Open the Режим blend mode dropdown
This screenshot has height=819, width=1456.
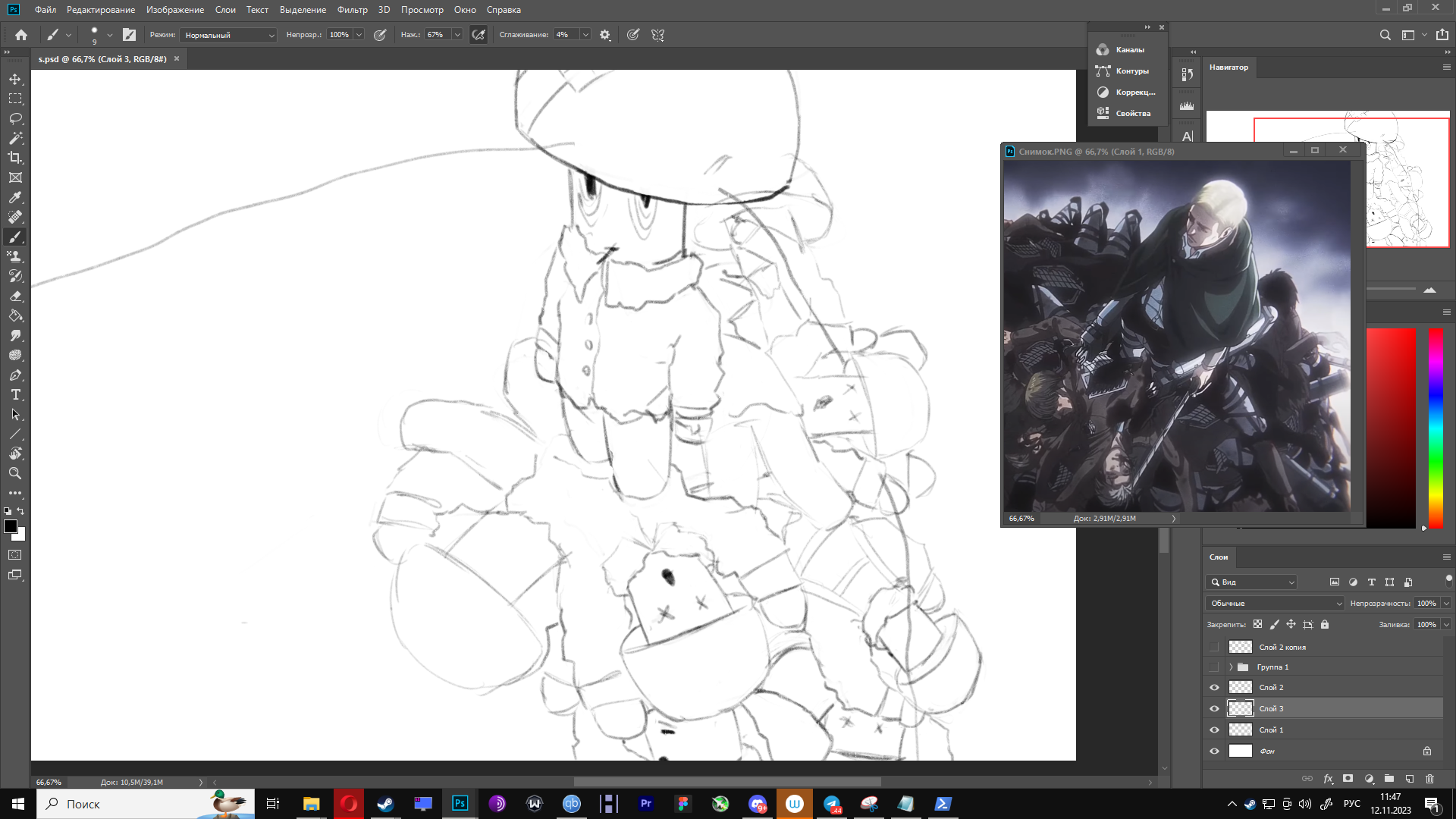click(x=229, y=35)
